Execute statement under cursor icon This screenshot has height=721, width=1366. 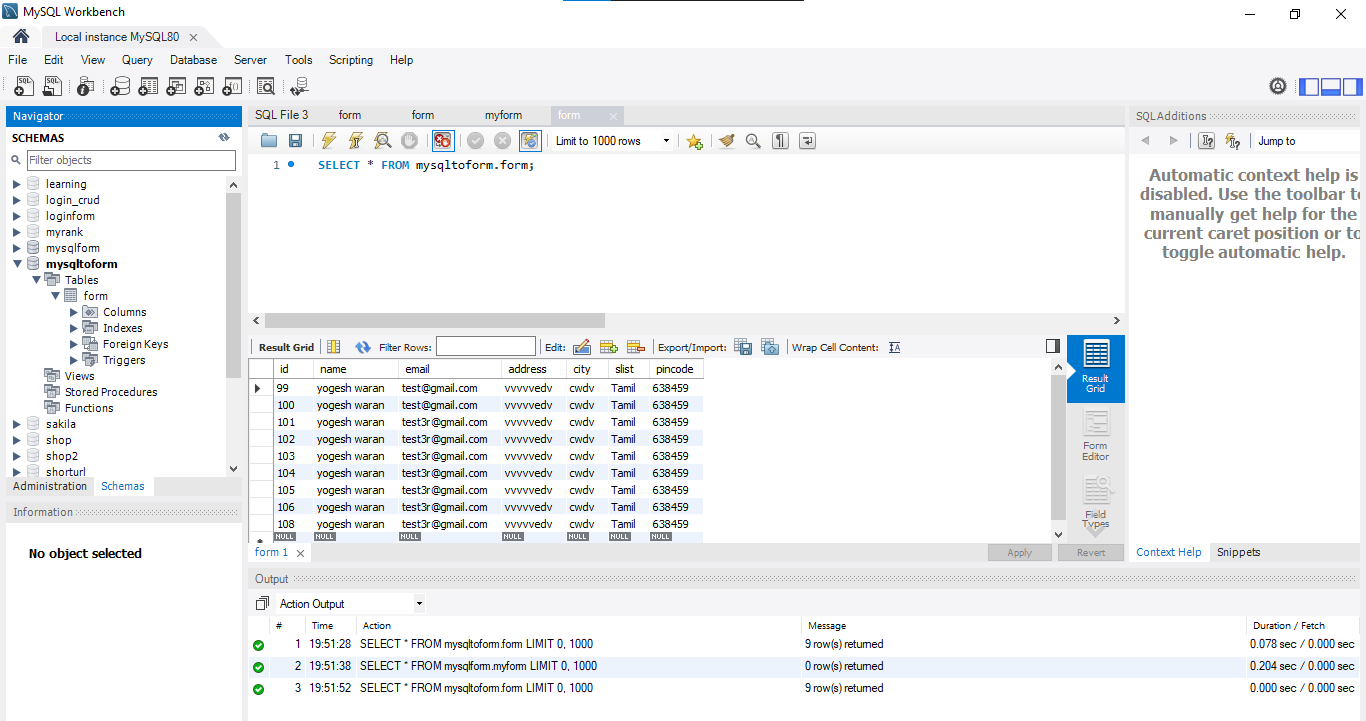[x=355, y=141]
